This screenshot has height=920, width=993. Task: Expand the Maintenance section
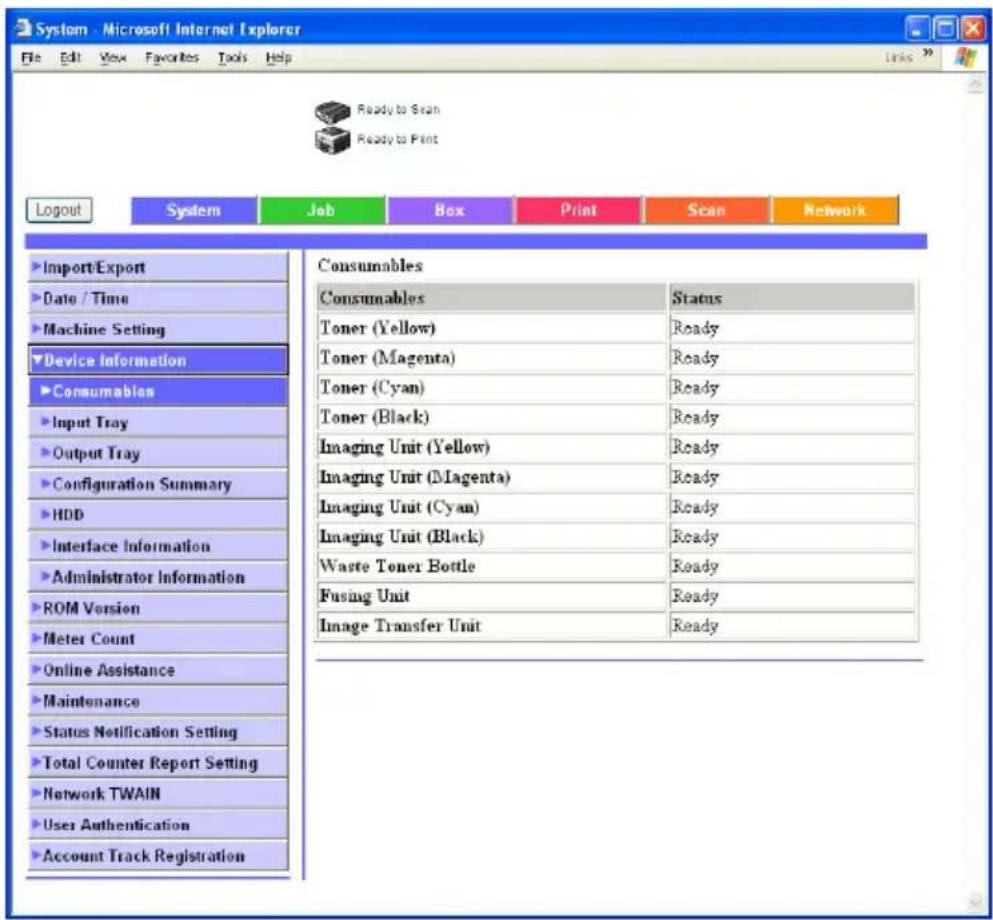click(158, 701)
